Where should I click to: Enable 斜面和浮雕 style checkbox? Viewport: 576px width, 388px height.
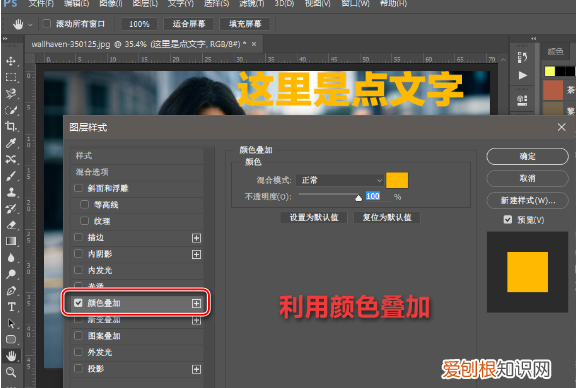pyautogui.click(x=78, y=188)
